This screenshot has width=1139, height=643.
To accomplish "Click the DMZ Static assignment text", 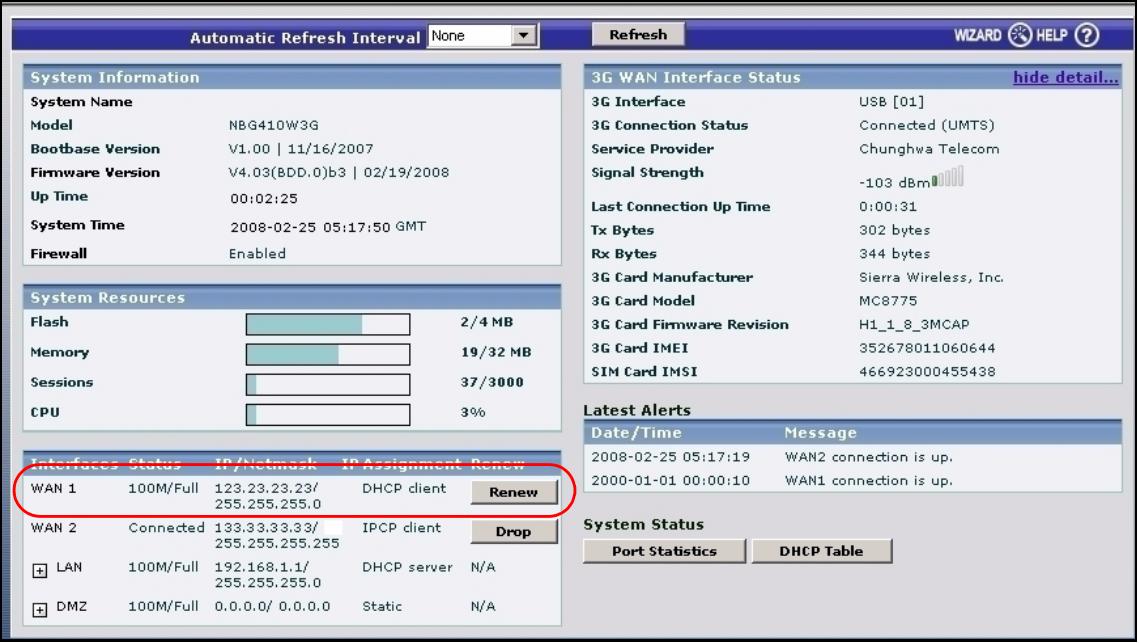I will (382, 606).
